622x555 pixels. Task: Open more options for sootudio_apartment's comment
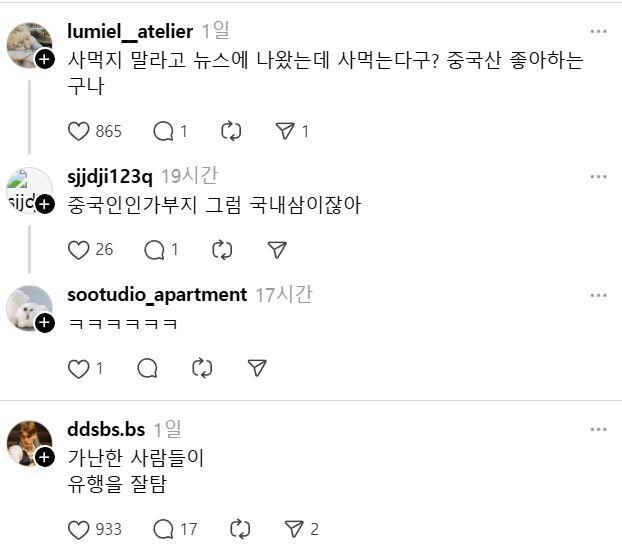[598, 295]
